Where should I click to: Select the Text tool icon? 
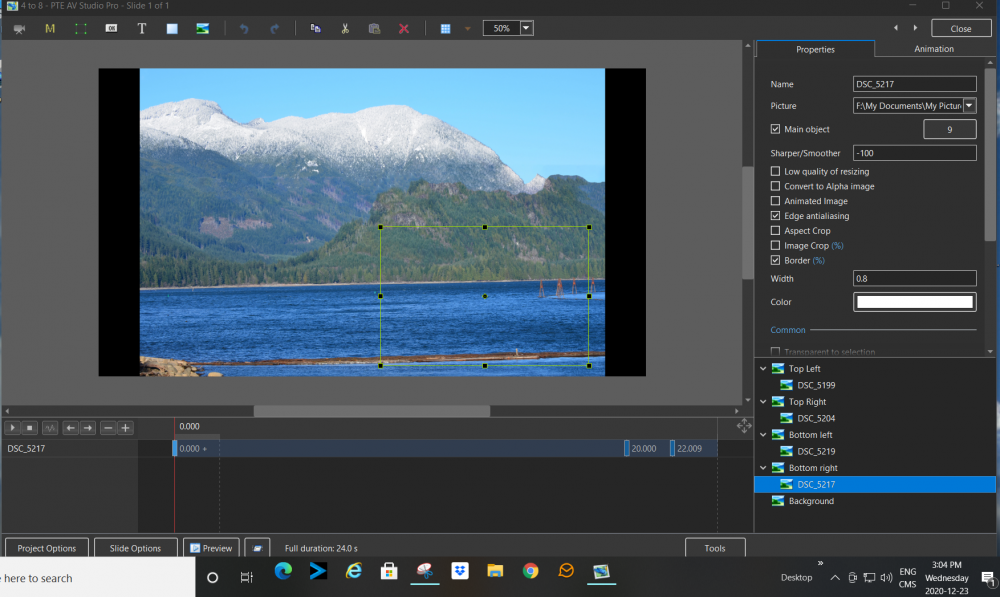142,28
